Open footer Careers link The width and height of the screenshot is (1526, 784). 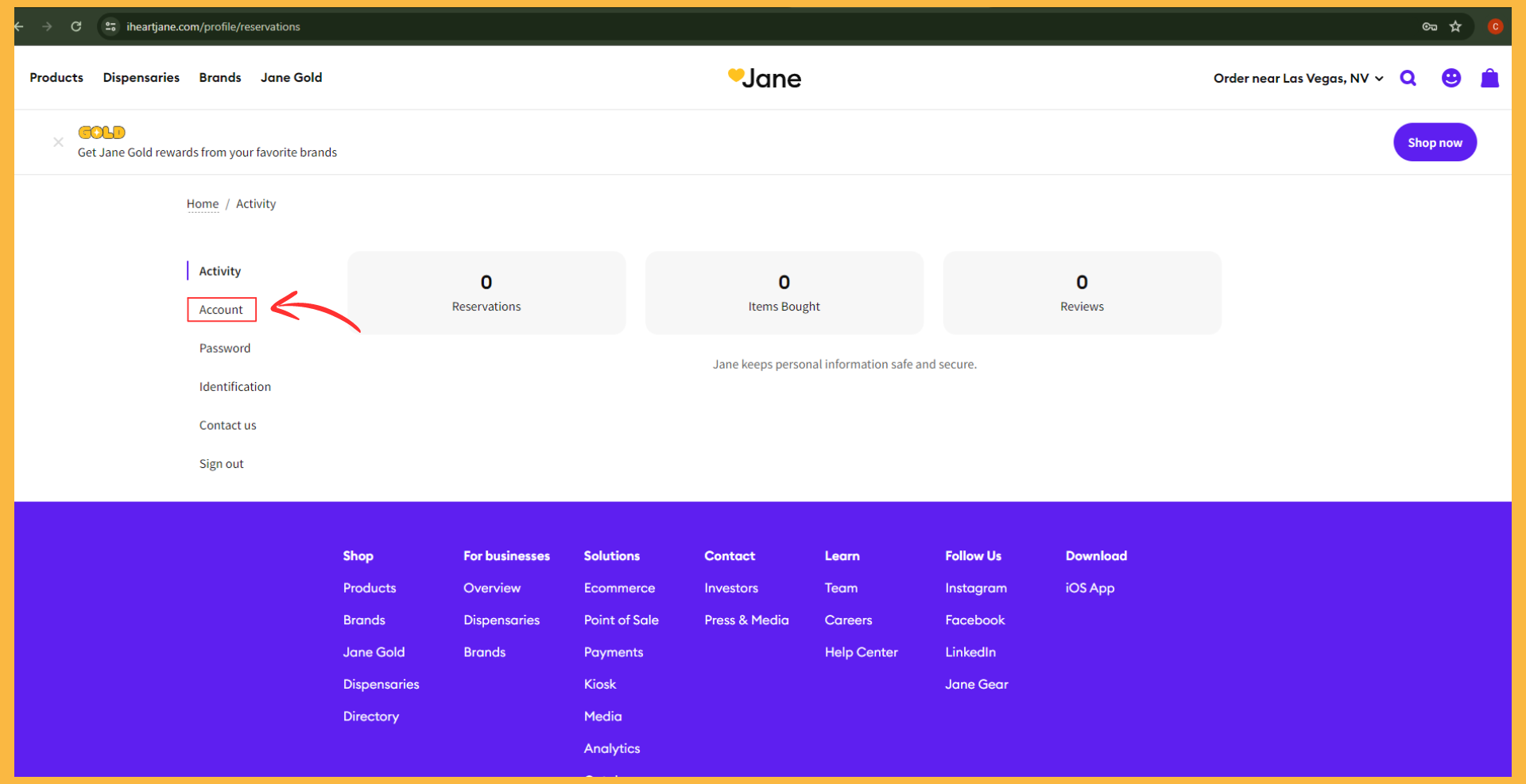(849, 620)
